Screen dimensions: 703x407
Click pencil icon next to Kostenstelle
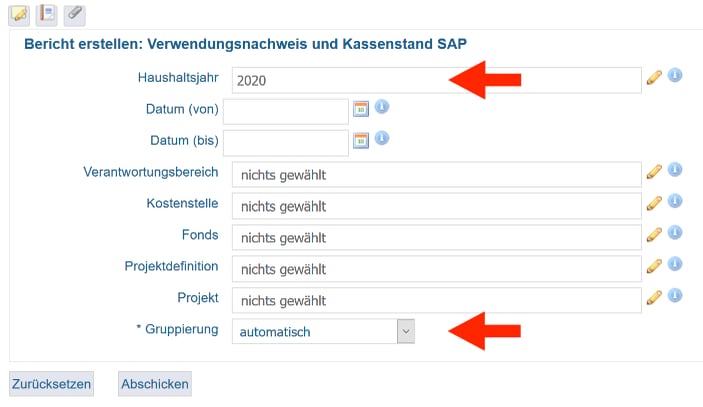click(x=654, y=203)
